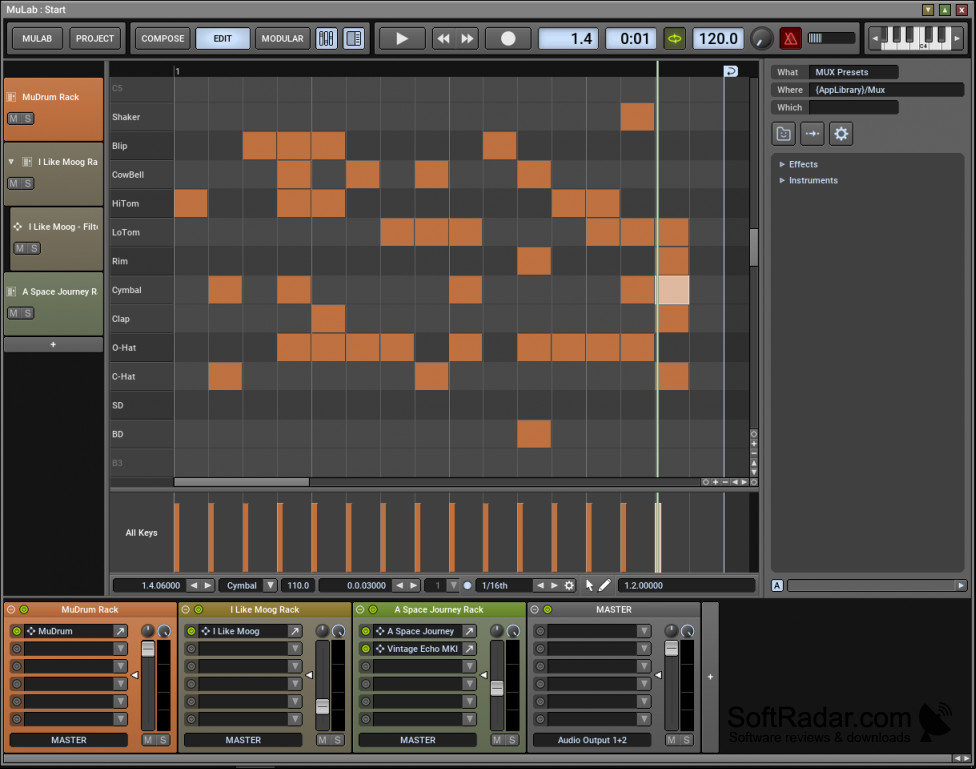Toggle the red metronome icon
Image resolution: width=976 pixels, height=769 pixels.
(790, 39)
